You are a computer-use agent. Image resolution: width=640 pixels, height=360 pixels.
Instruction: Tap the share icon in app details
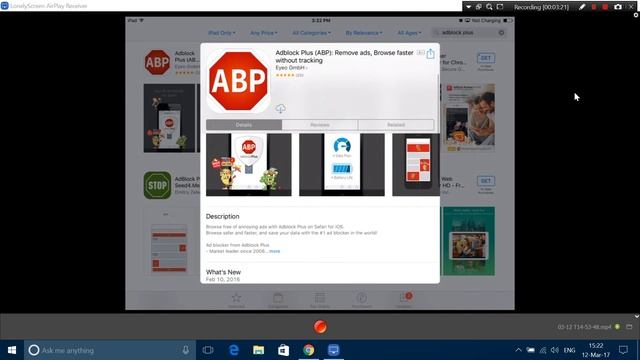(x=431, y=54)
